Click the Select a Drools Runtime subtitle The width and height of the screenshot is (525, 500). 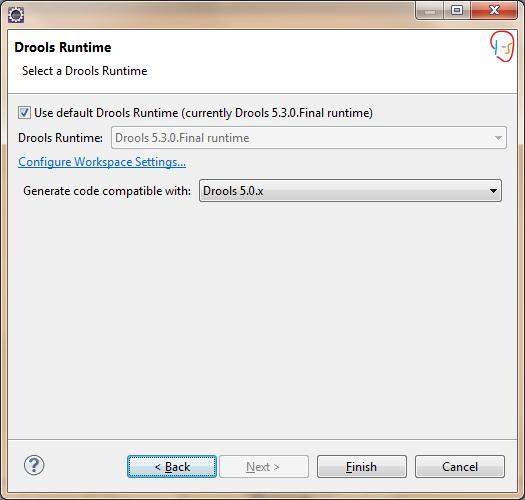85,71
